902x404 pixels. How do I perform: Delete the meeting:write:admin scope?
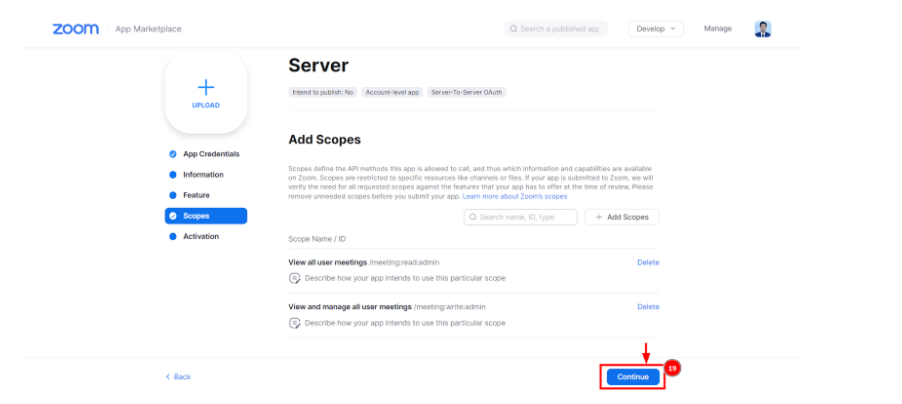point(648,307)
